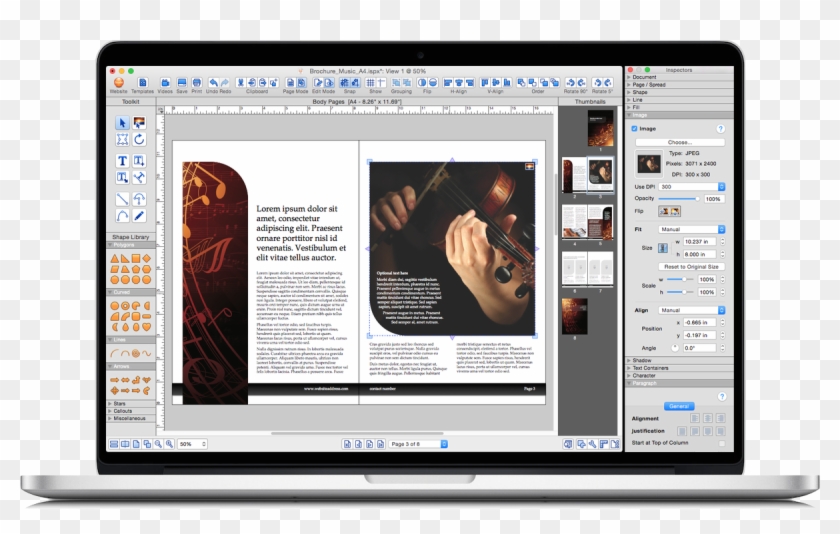Screen dimensions: 840x534
Task: Click the Videos toolbar icon
Action: 166,82
